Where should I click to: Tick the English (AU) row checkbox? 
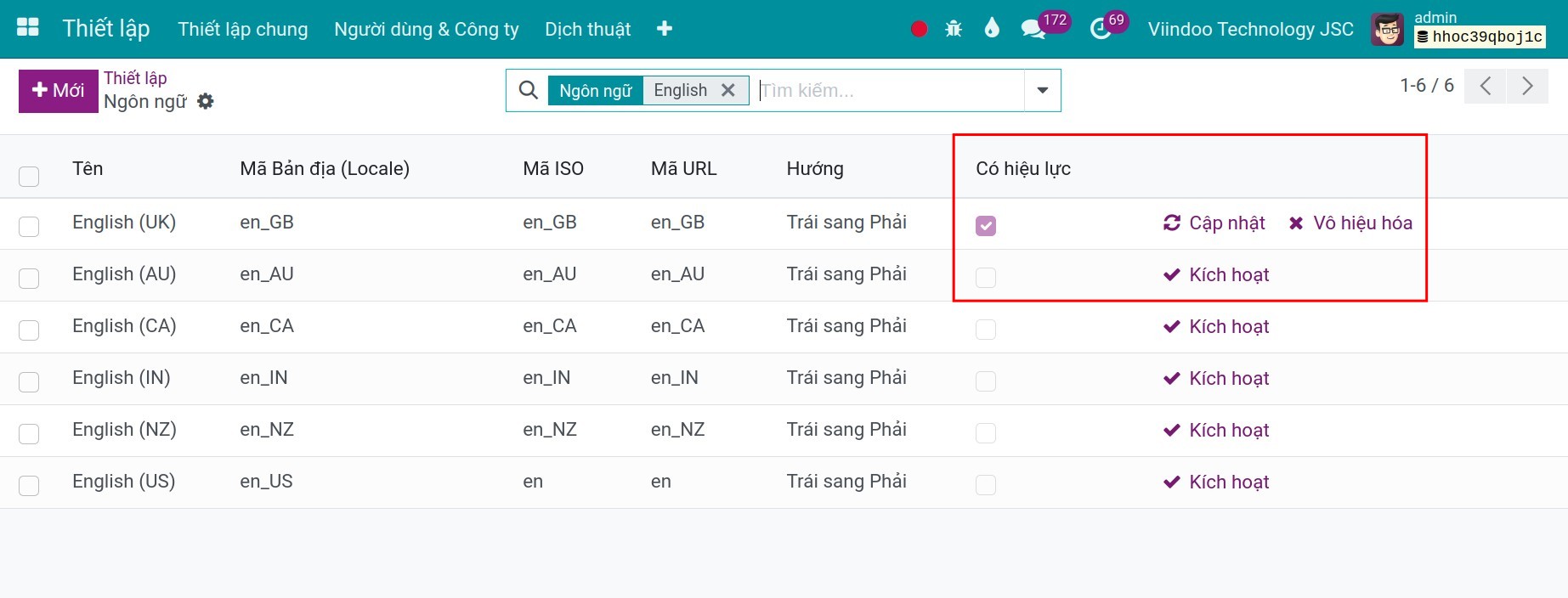(29, 278)
